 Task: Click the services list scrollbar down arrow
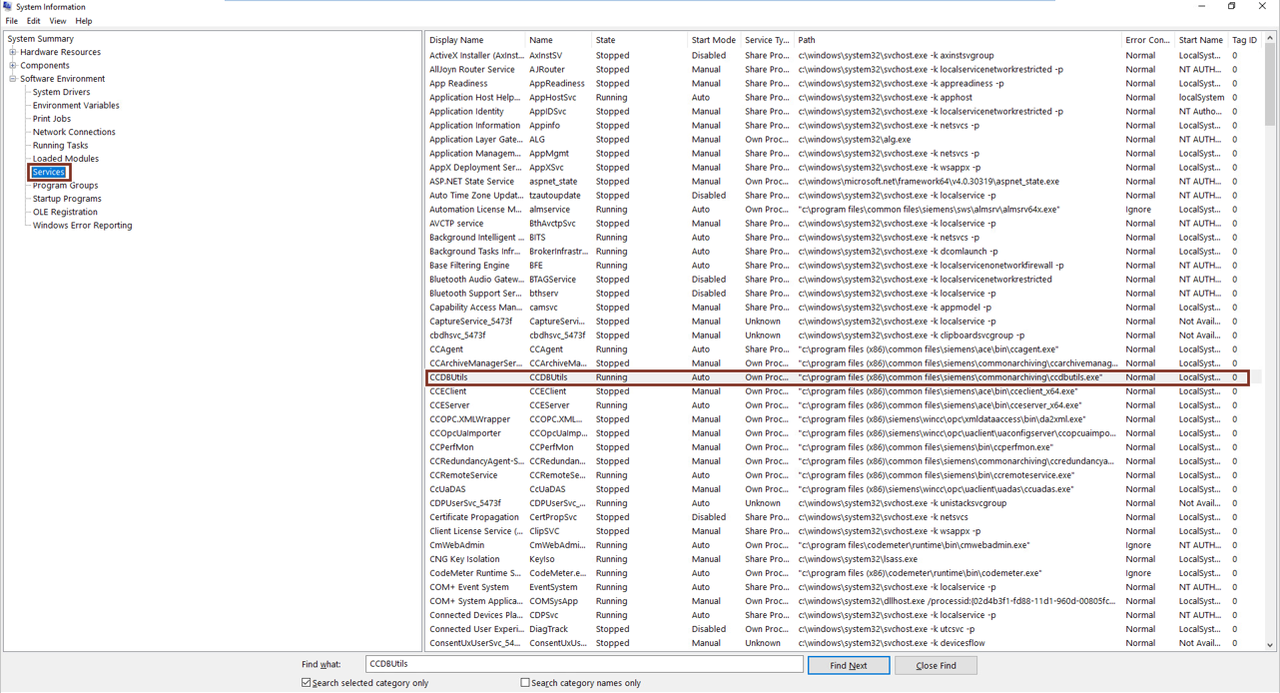coord(1270,645)
